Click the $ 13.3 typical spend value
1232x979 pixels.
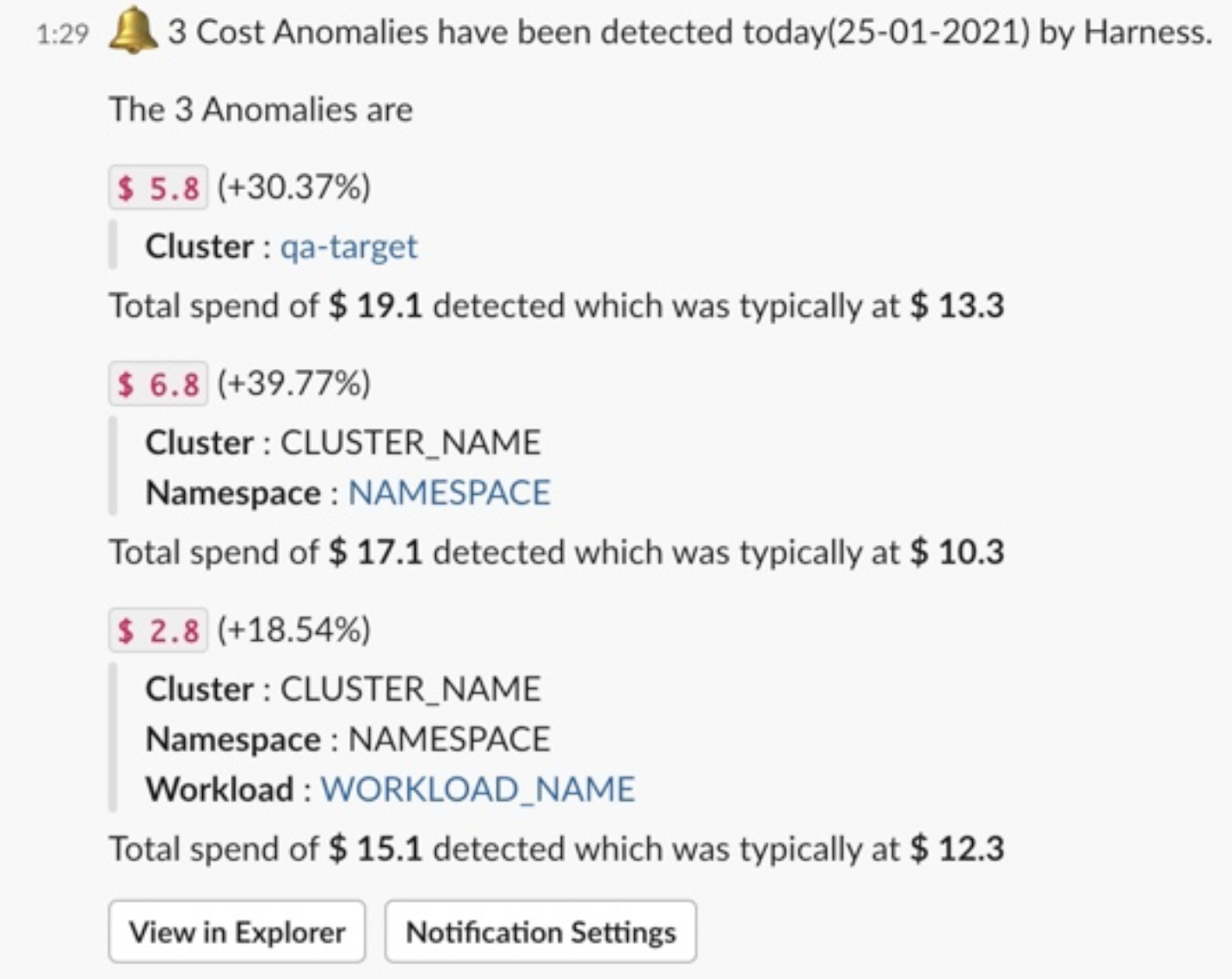(958, 306)
